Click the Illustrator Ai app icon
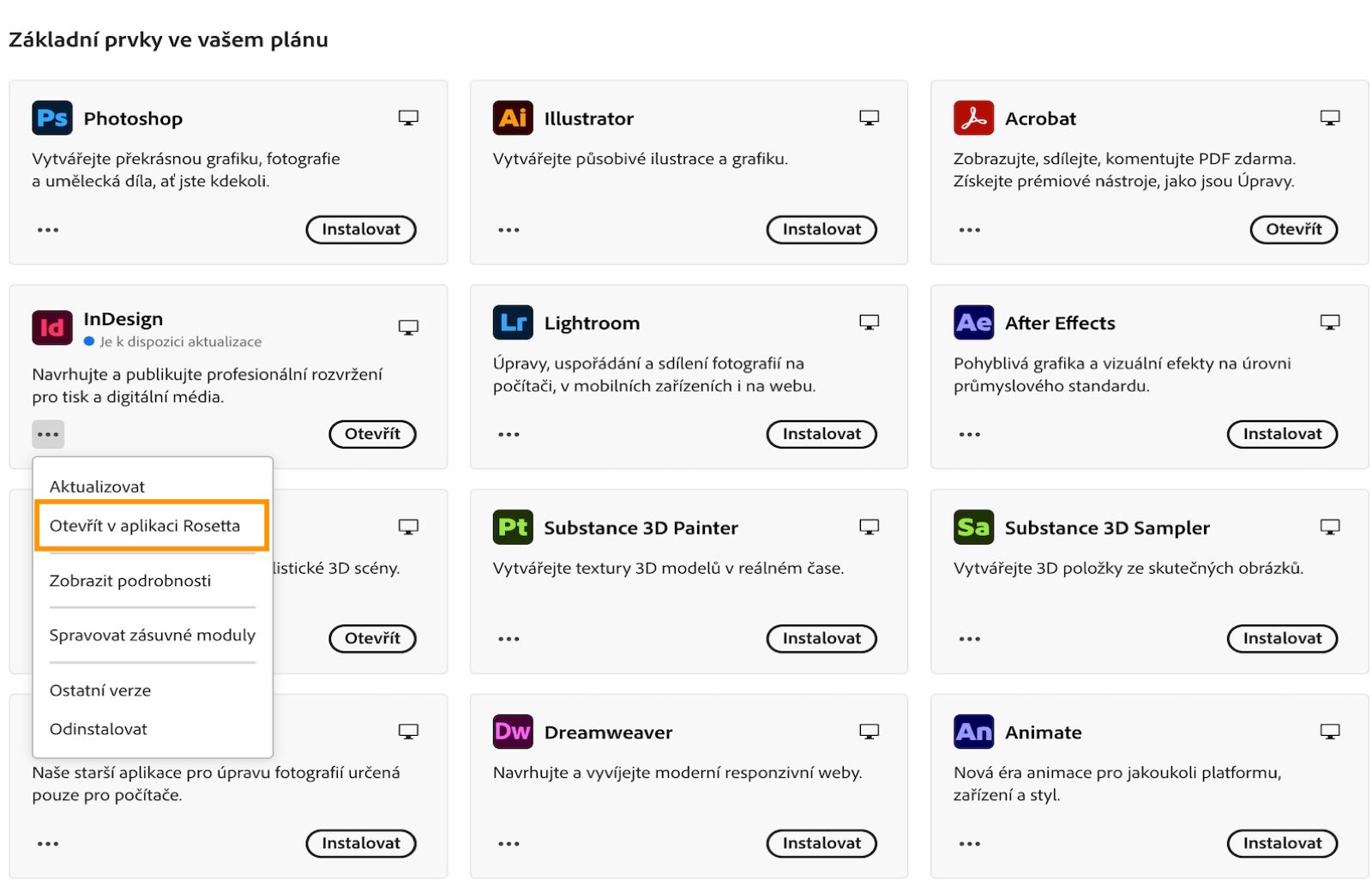Screen dimensions: 1372x886 513,118
